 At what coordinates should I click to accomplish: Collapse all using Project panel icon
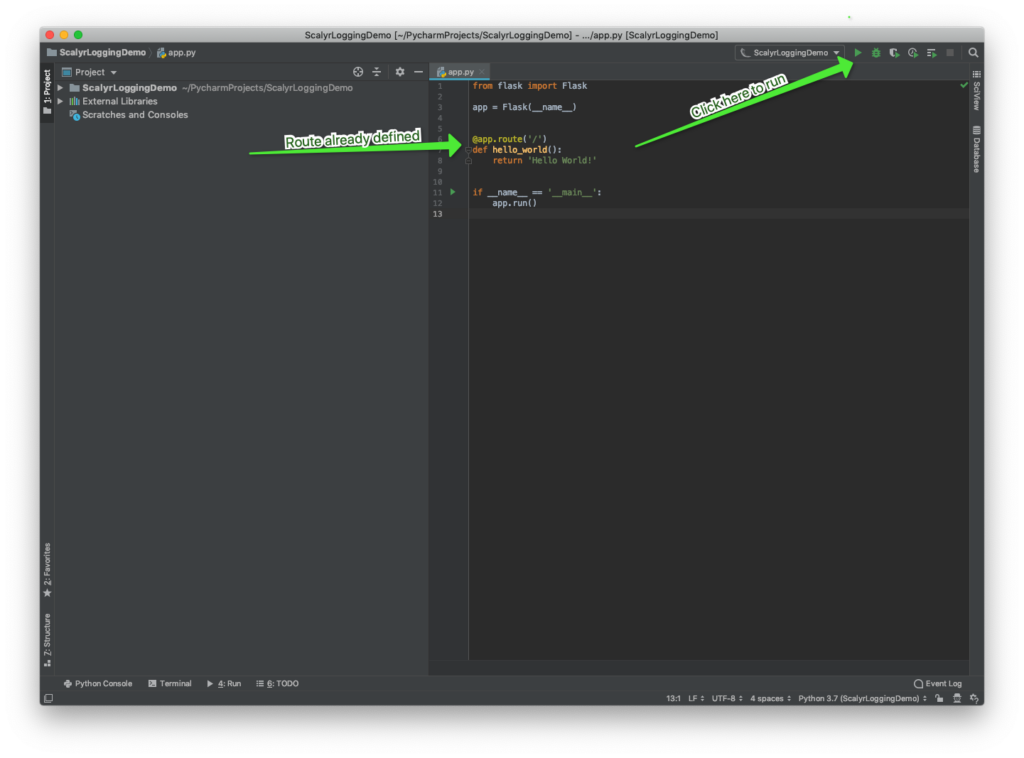tap(377, 72)
